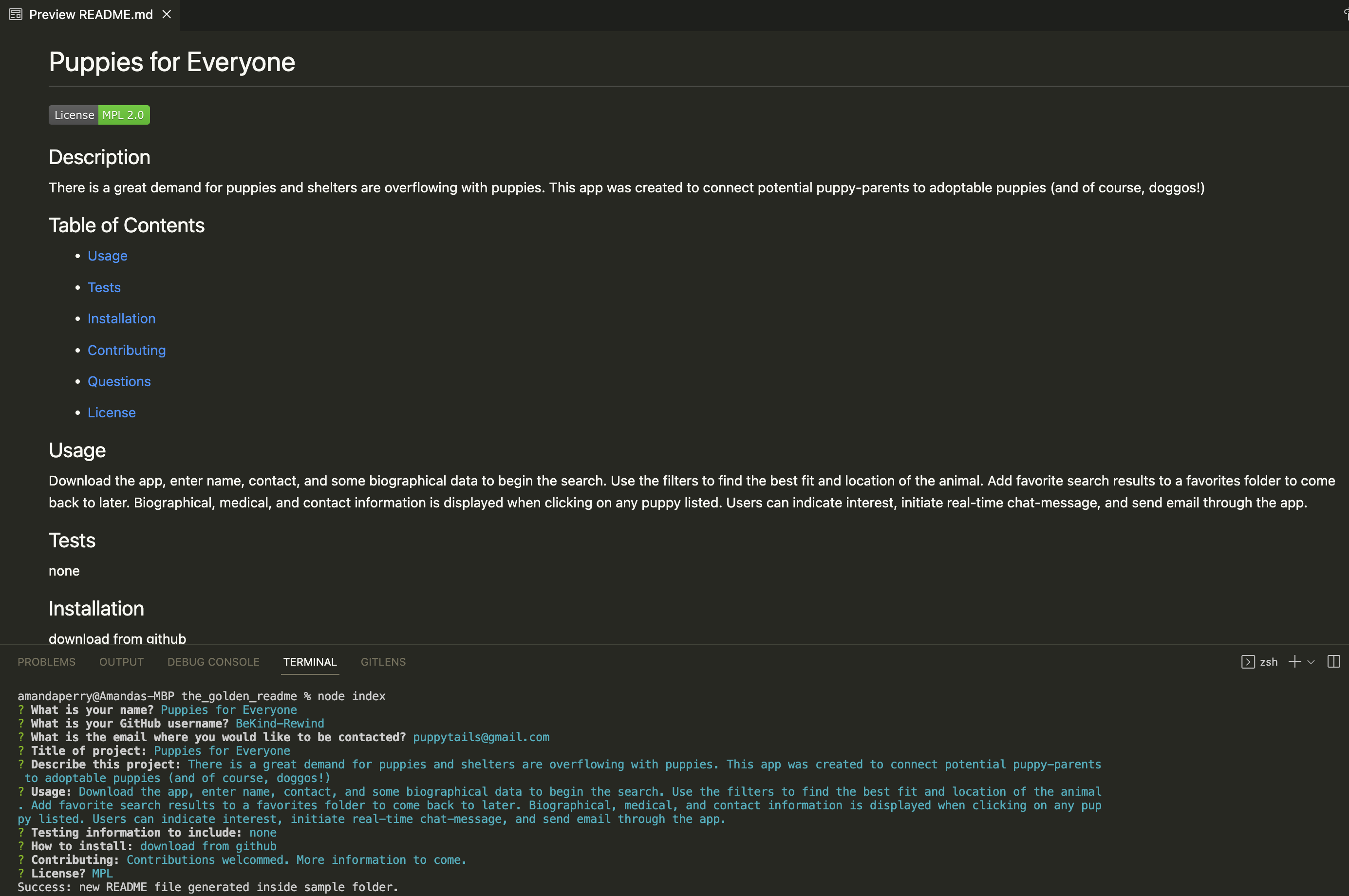The image size is (1349, 896).
Task: Follow the Usage table of contents link
Action: click(x=108, y=256)
